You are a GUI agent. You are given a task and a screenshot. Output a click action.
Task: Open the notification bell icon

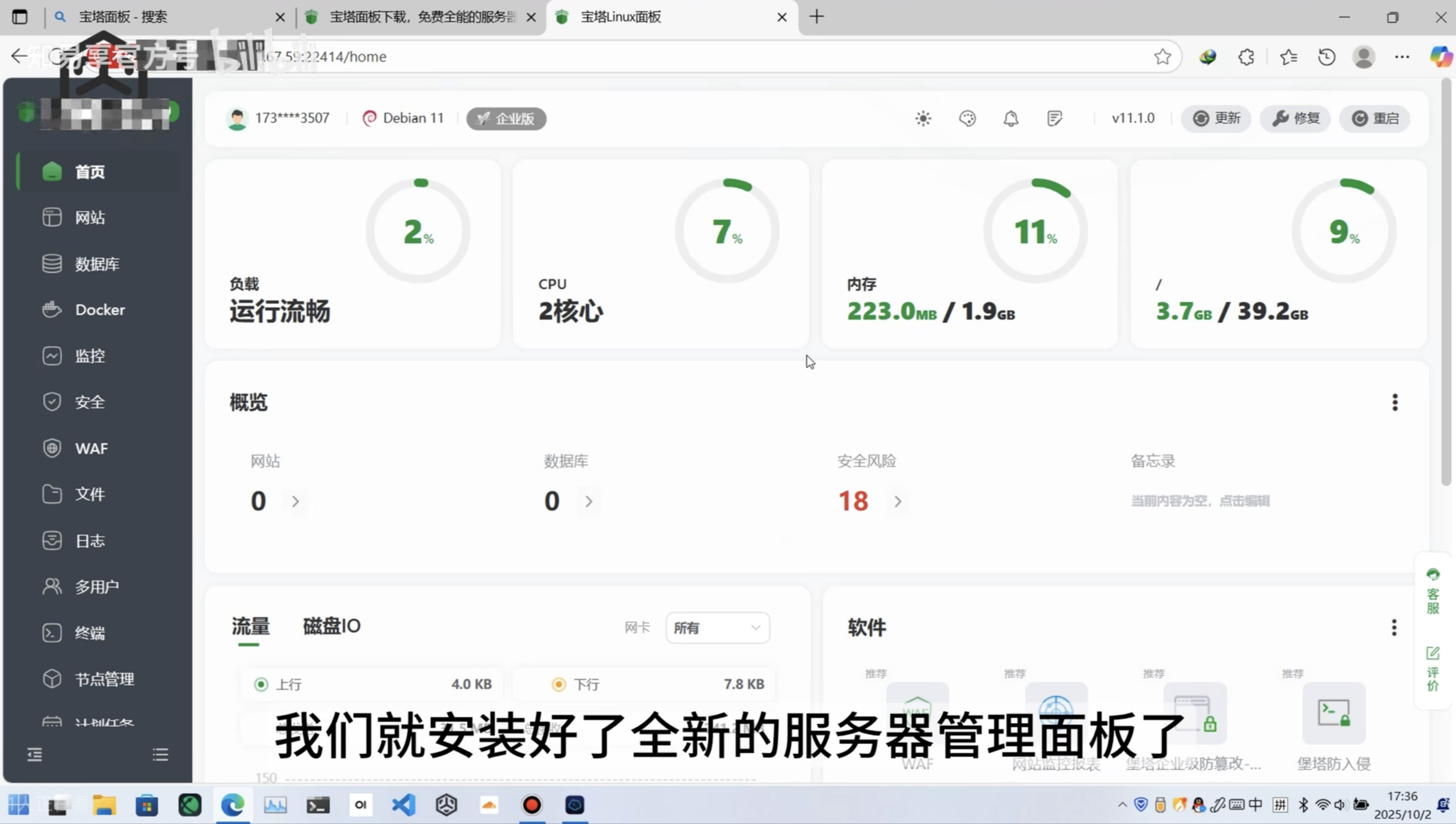pos(1011,118)
